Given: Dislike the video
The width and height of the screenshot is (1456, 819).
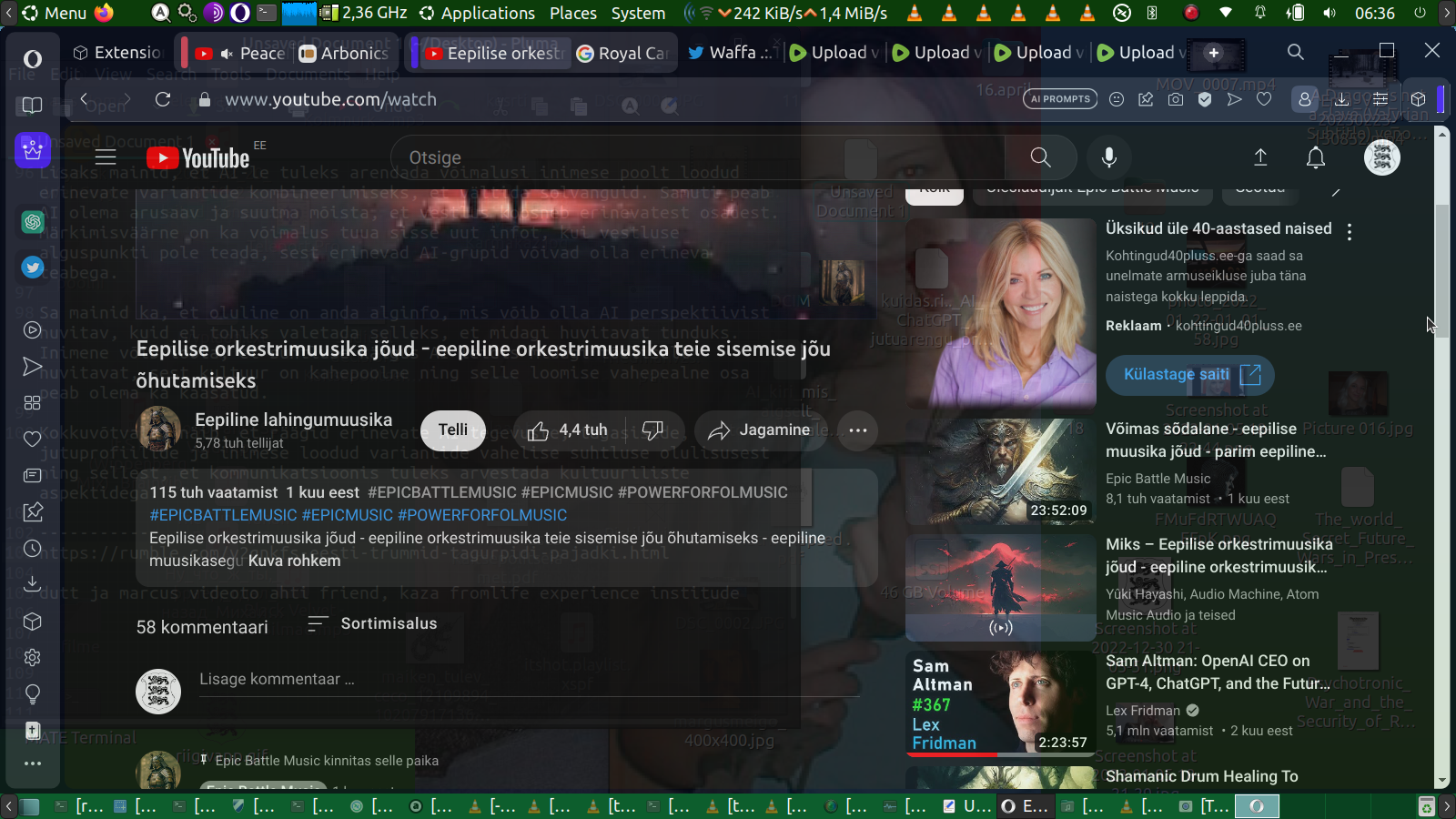Looking at the screenshot, I should click(x=652, y=430).
